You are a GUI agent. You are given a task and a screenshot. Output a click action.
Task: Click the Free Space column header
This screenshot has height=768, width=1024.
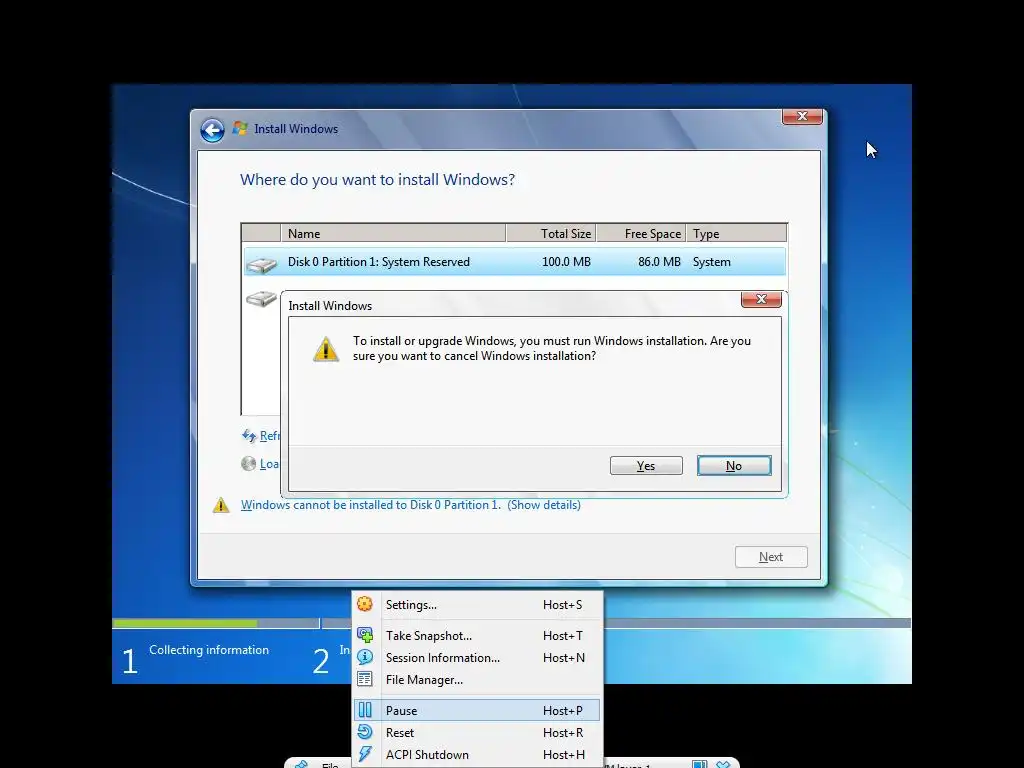pyautogui.click(x=641, y=233)
